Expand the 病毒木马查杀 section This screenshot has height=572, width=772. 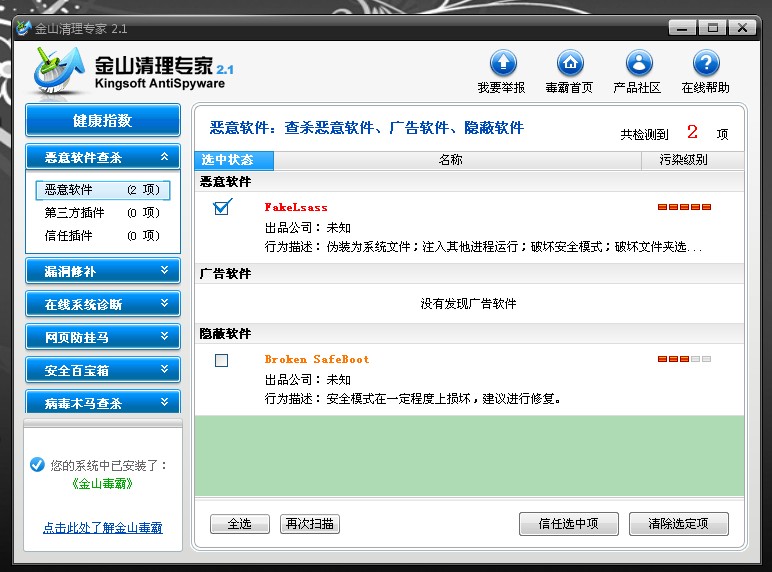[x=103, y=402]
